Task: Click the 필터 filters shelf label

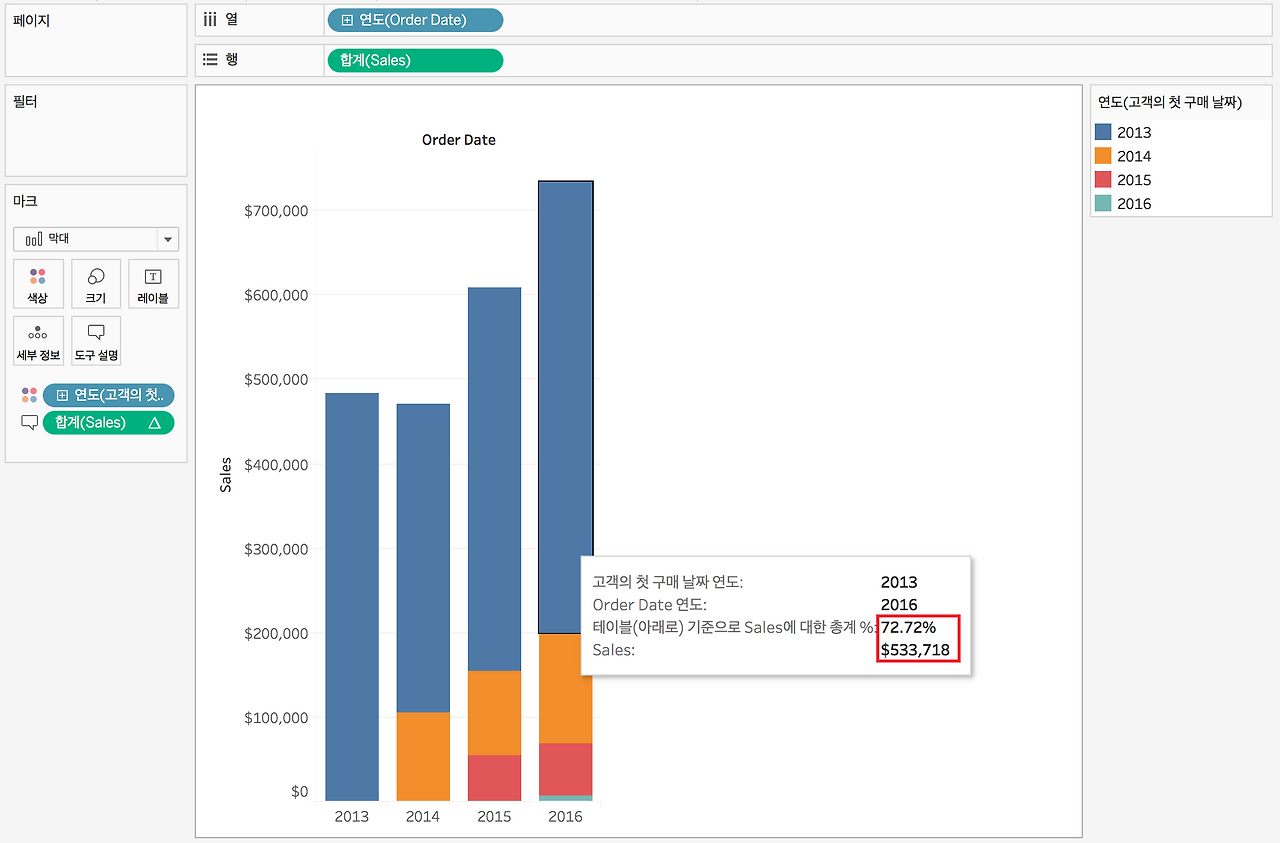Action: tap(26, 102)
